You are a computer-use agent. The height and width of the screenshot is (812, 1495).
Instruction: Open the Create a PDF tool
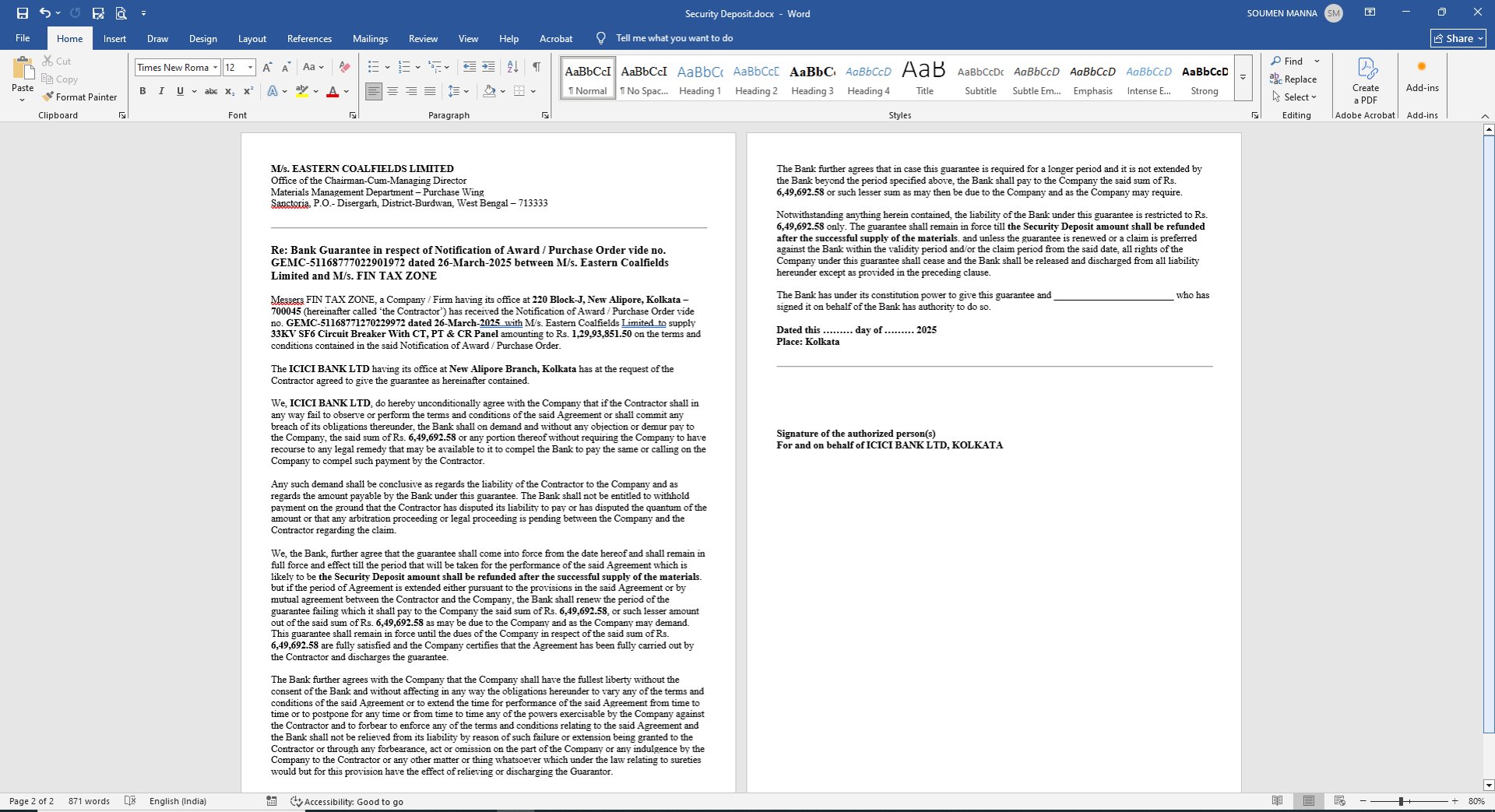[1366, 81]
